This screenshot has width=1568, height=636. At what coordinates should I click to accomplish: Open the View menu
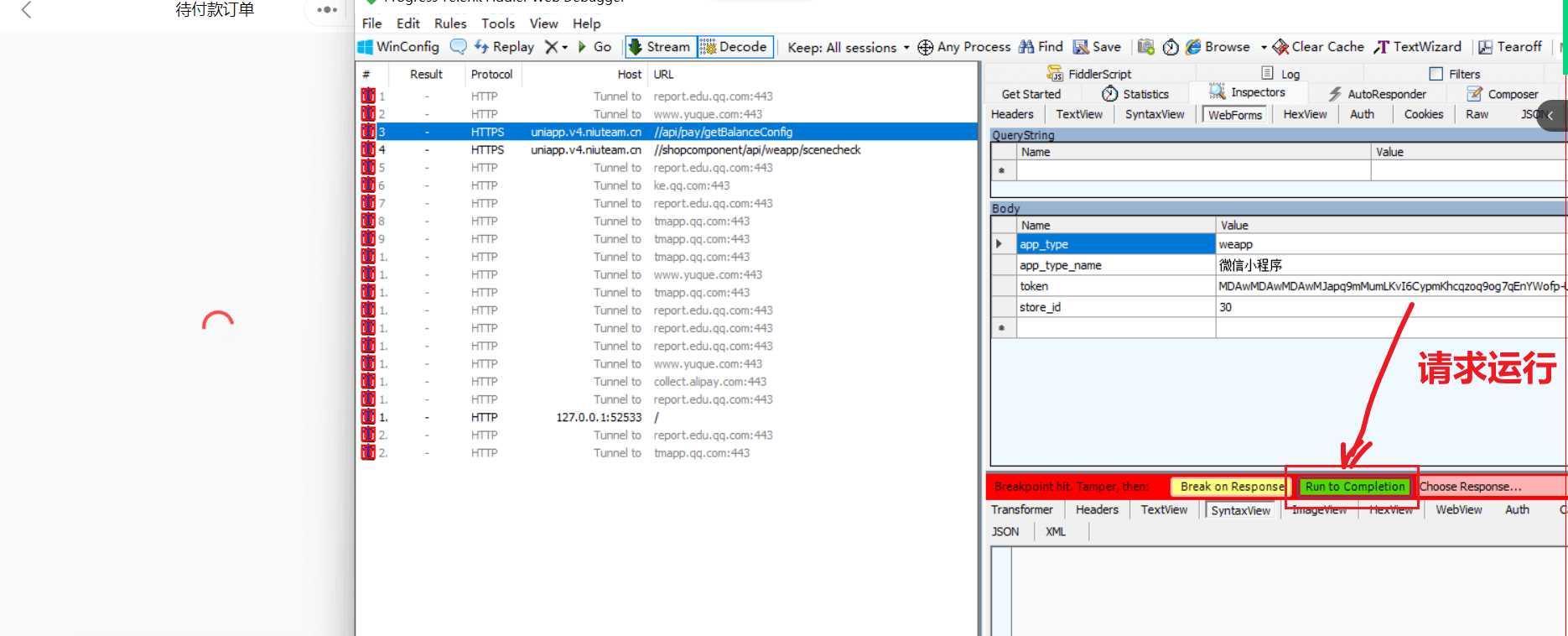pyautogui.click(x=543, y=23)
